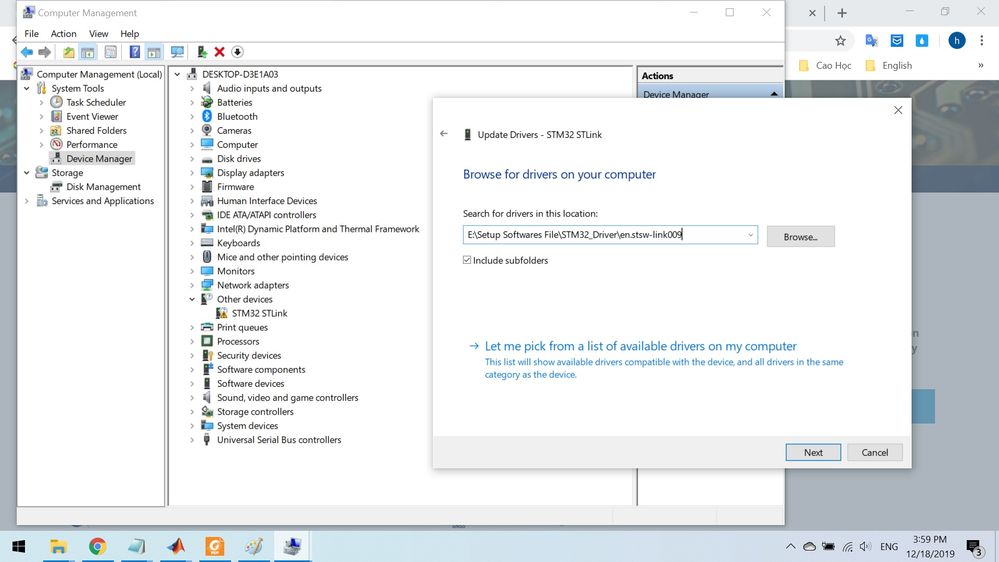Open the Chrome three-dot menu
999x562 pixels.
(982, 41)
